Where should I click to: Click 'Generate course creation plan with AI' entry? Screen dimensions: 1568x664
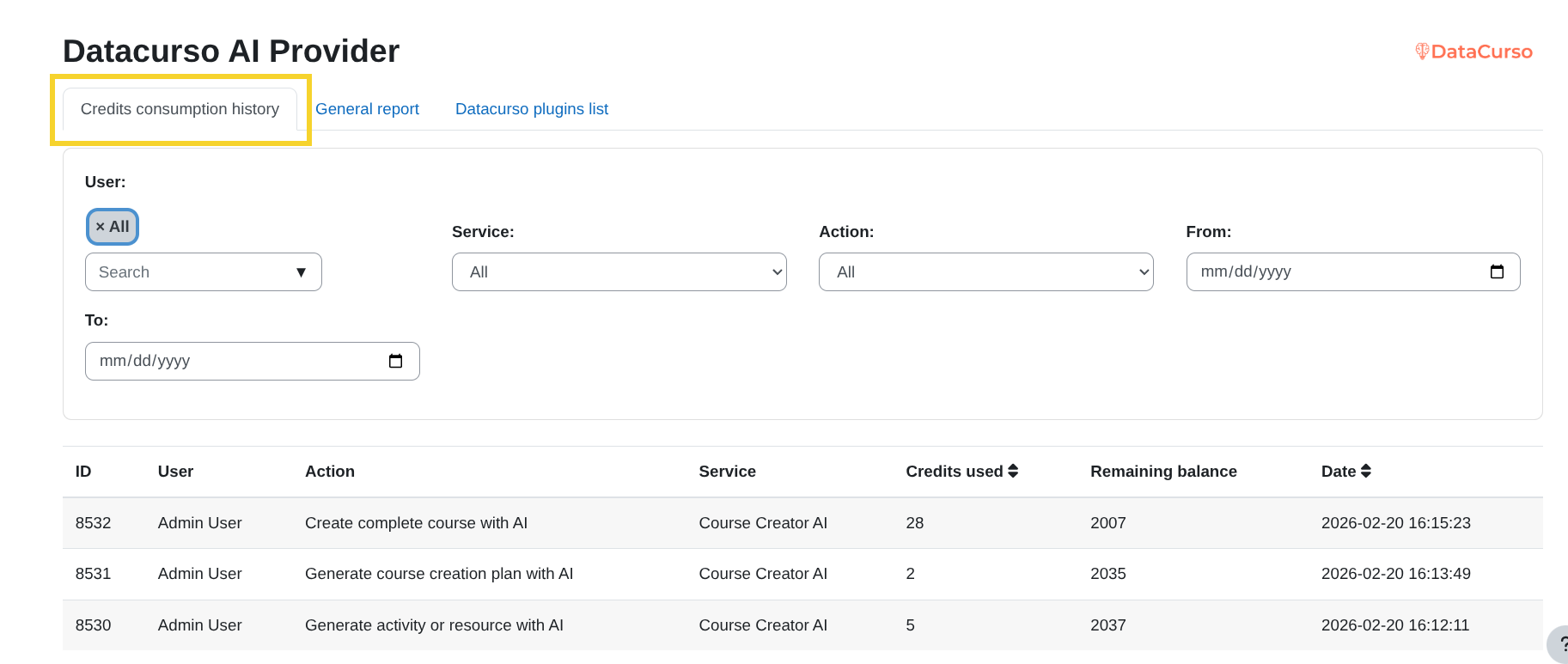click(438, 574)
